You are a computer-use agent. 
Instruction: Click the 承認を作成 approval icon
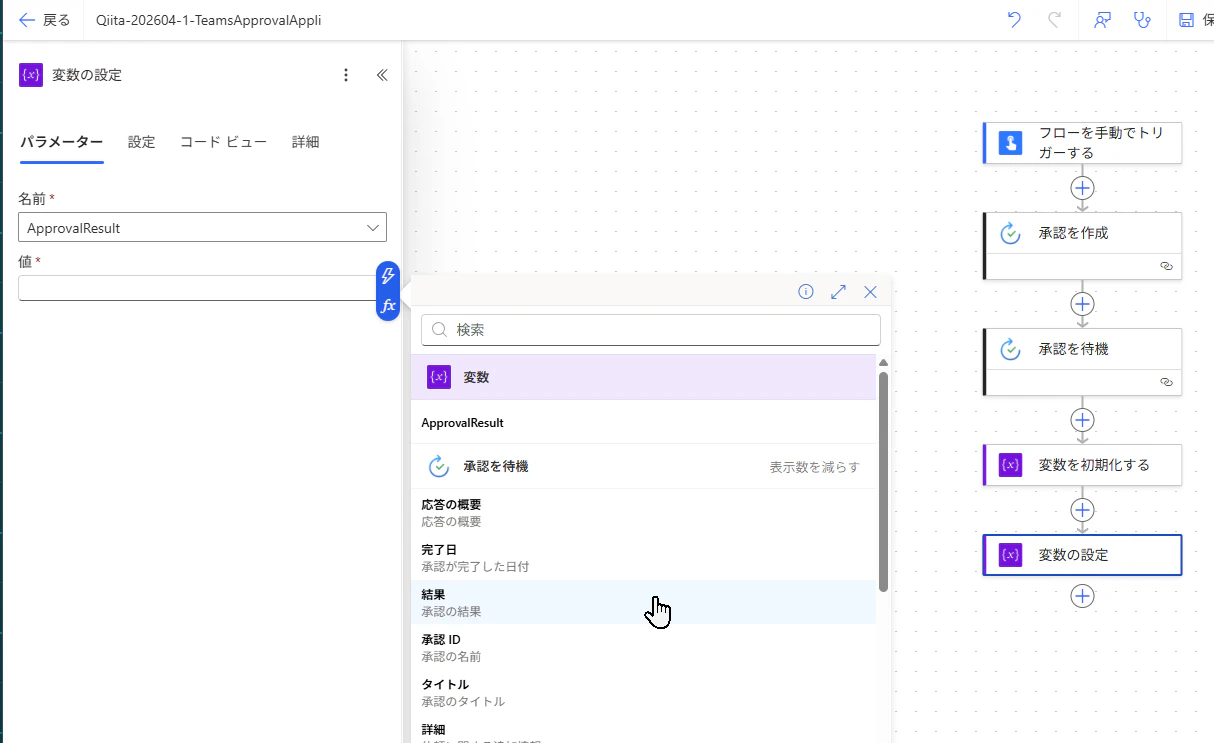(x=1010, y=233)
